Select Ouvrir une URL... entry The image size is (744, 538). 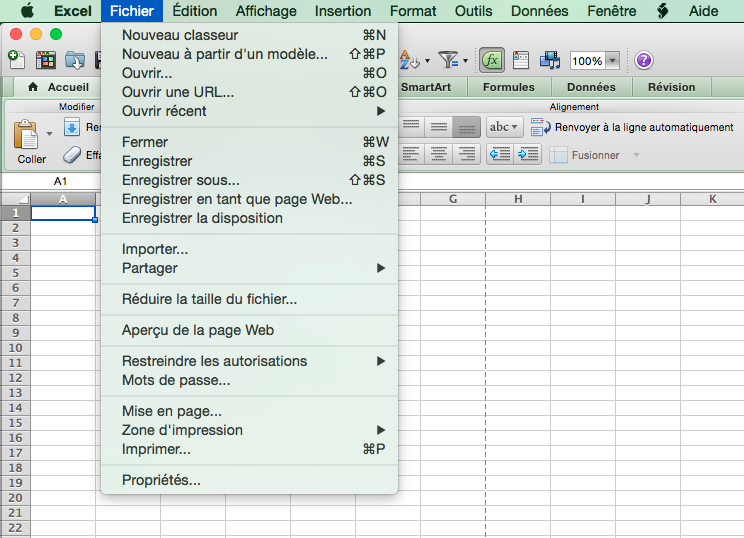coord(250,92)
